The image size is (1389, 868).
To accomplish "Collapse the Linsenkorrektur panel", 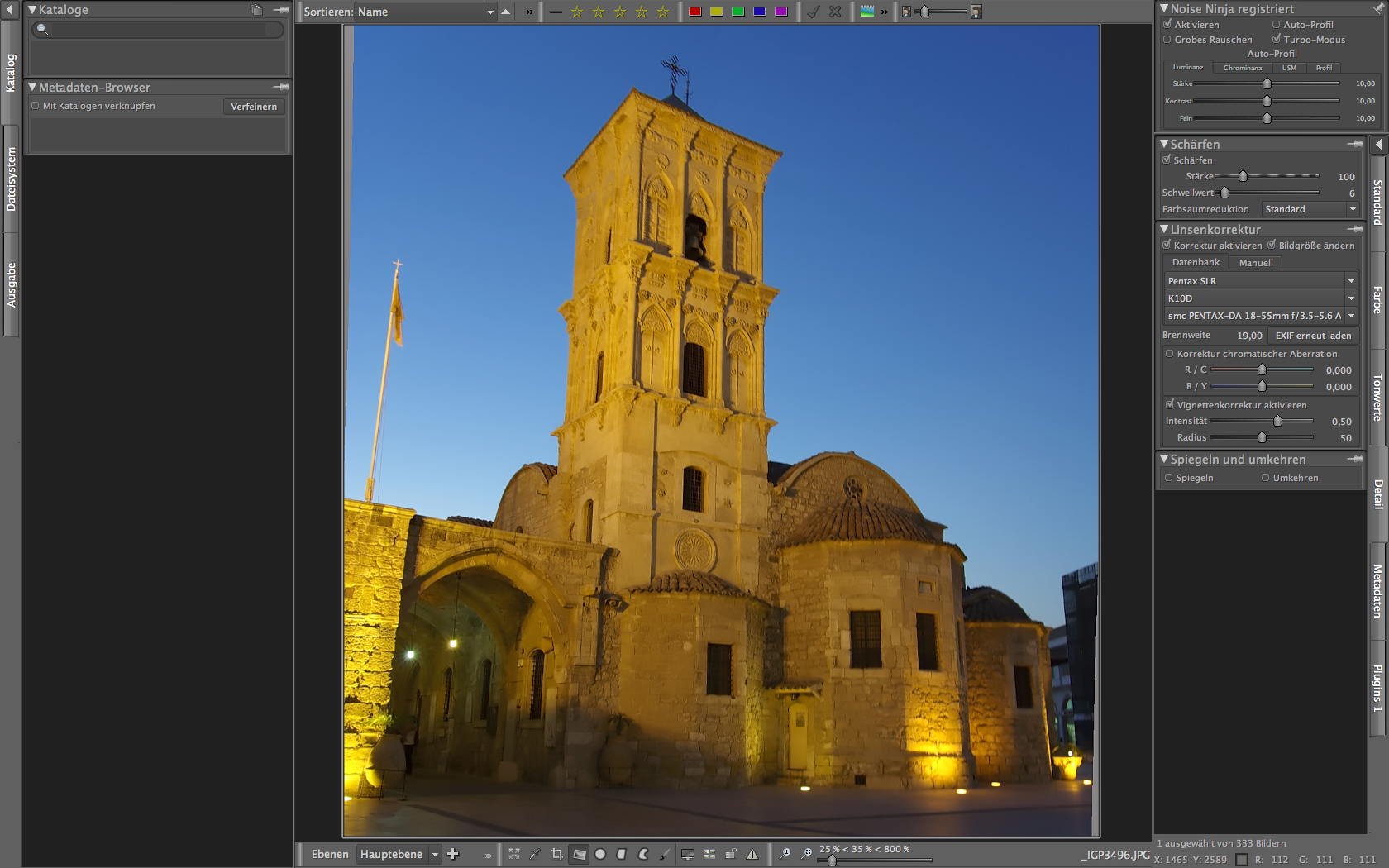I will [1165, 229].
